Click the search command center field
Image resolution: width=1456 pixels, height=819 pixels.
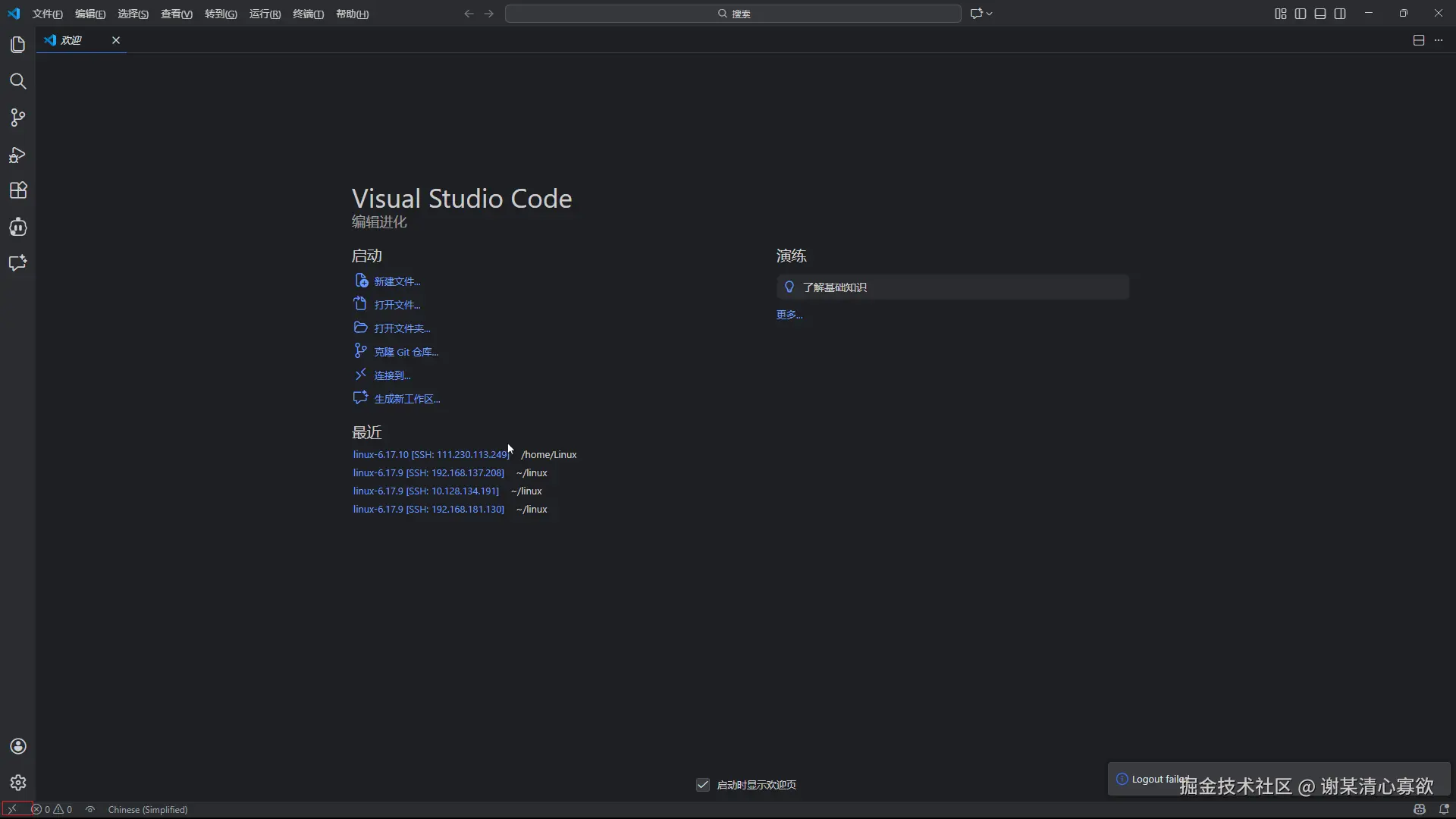pyautogui.click(x=733, y=14)
